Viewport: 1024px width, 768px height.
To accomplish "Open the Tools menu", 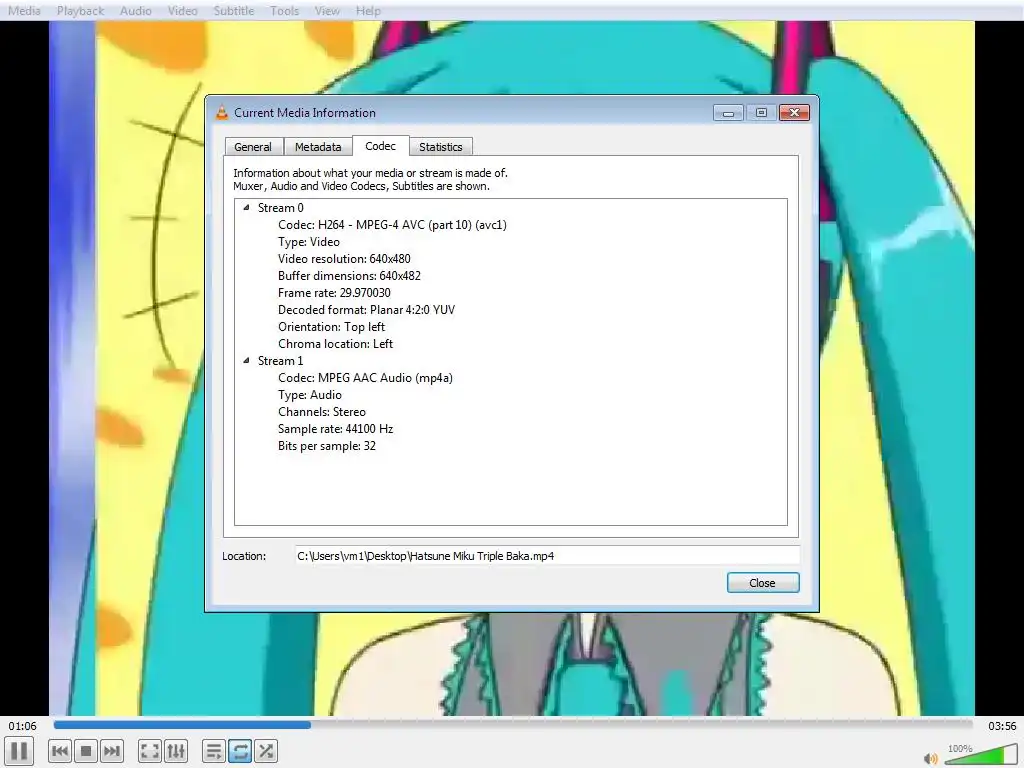I will coord(285,11).
